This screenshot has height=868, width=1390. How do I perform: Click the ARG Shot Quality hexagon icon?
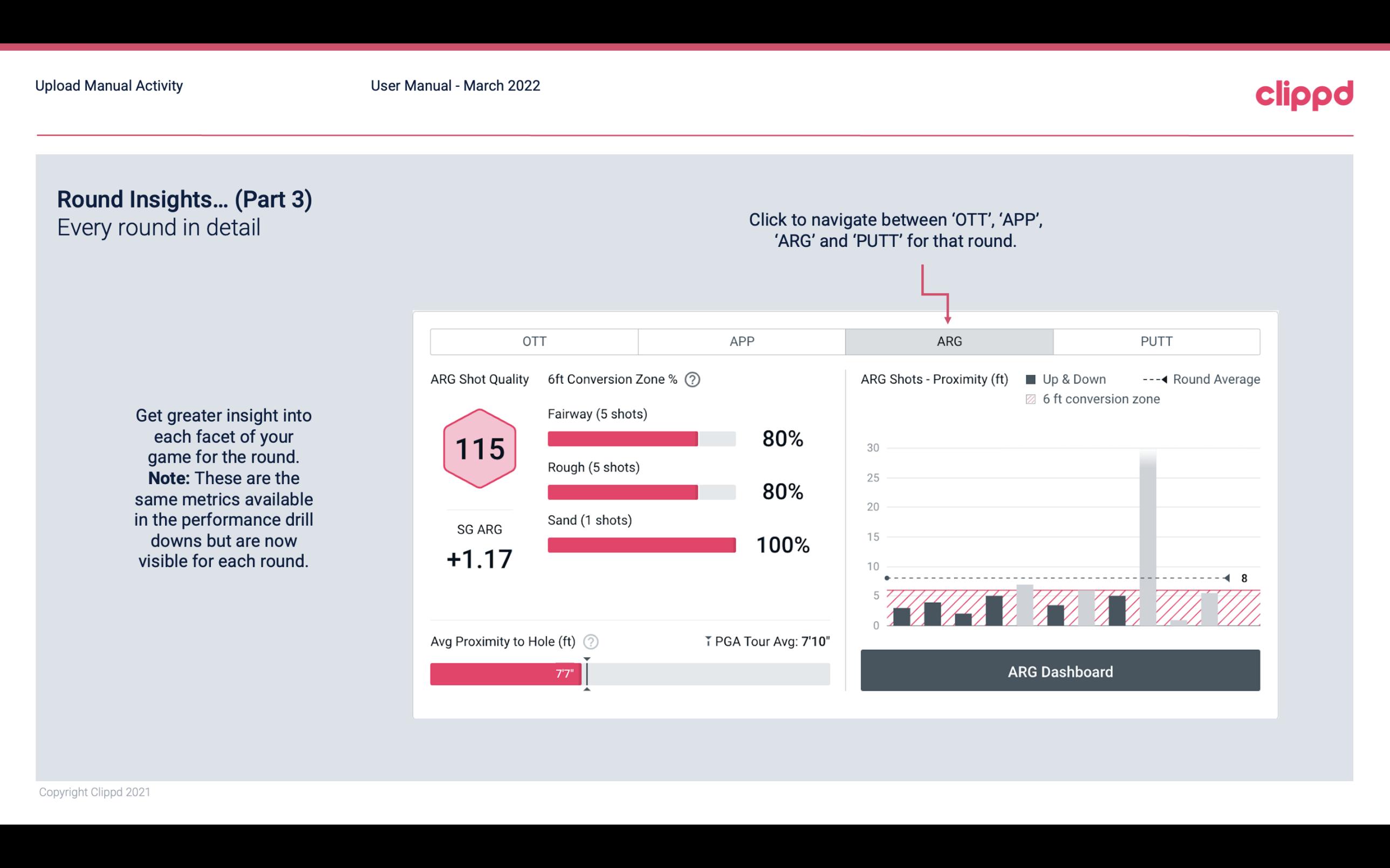(479, 448)
